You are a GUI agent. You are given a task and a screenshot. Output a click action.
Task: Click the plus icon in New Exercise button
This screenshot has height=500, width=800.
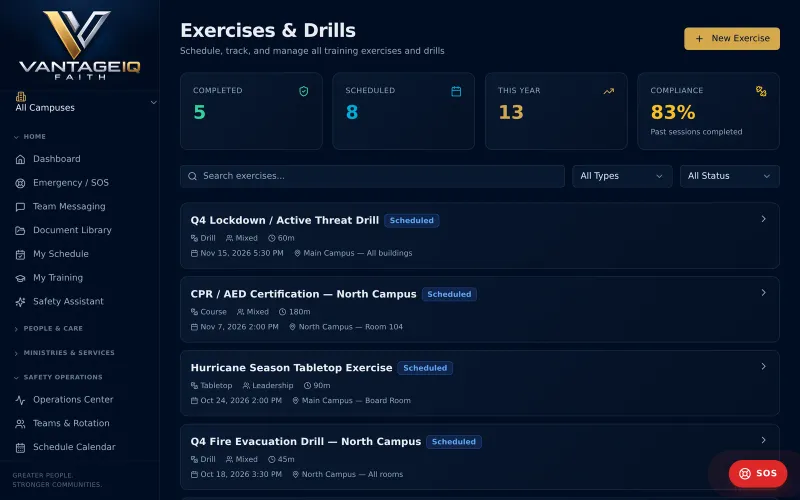point(699,39)
